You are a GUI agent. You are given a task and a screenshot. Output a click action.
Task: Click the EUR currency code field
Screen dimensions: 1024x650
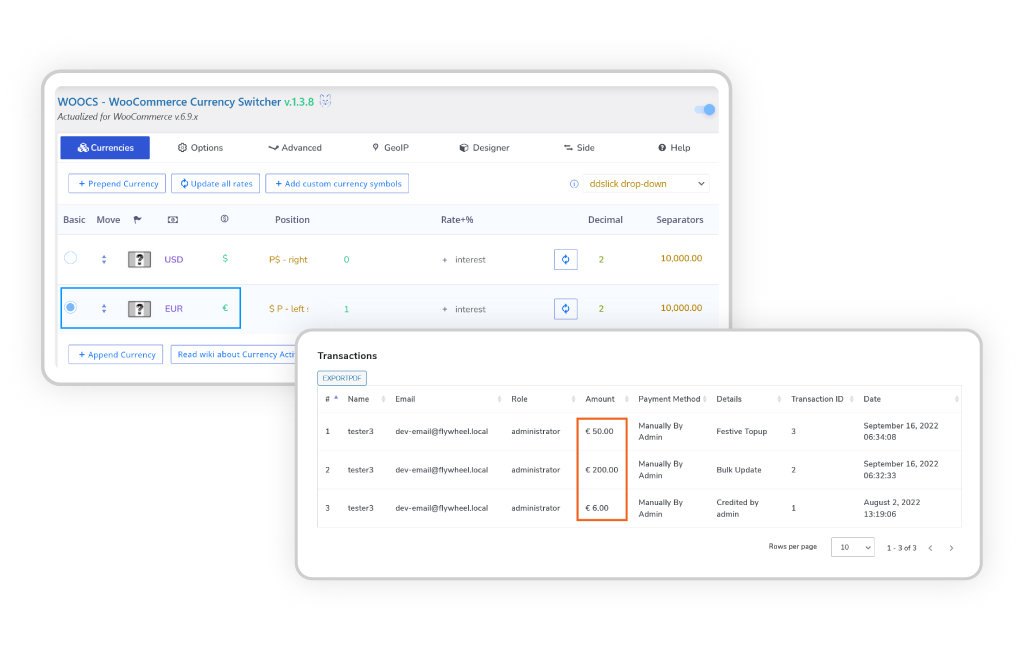click(174, 308)
